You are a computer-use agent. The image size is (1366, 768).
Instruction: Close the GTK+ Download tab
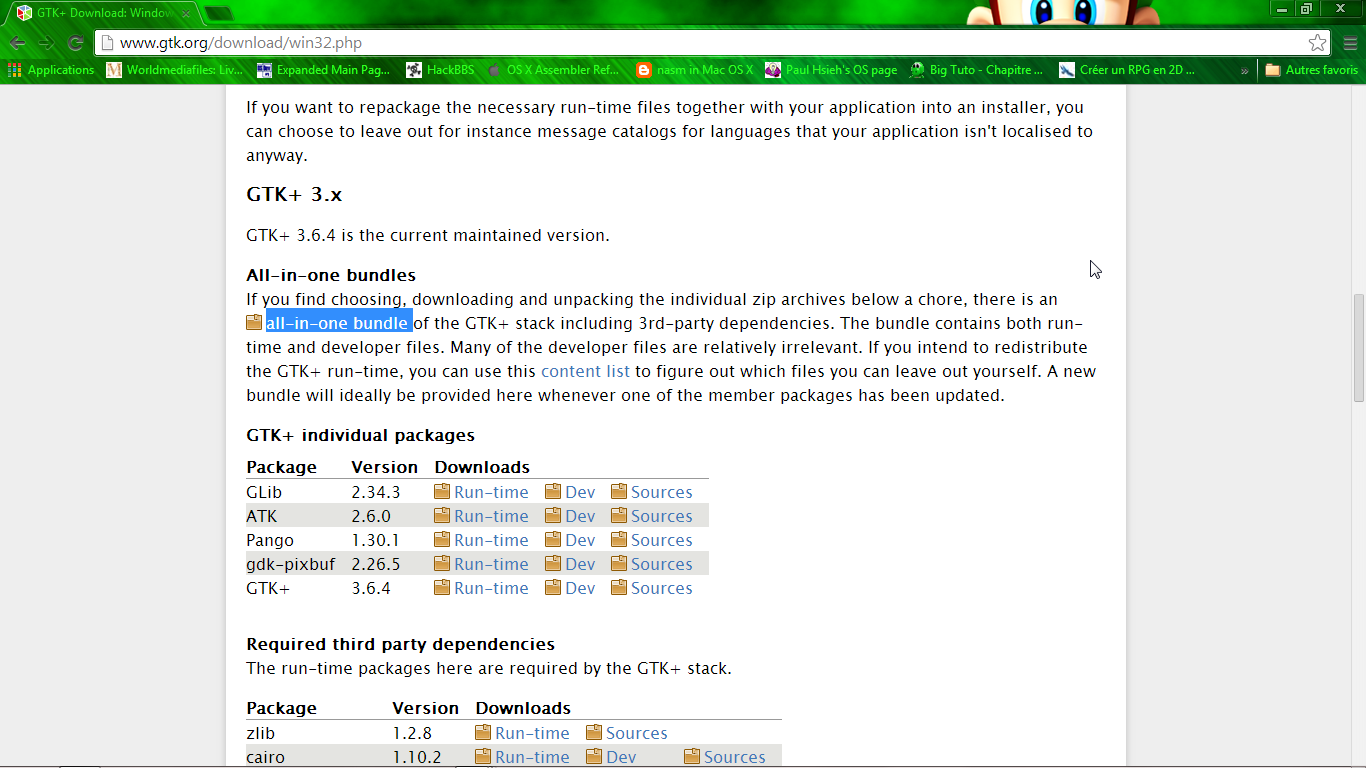pos(186,13)
